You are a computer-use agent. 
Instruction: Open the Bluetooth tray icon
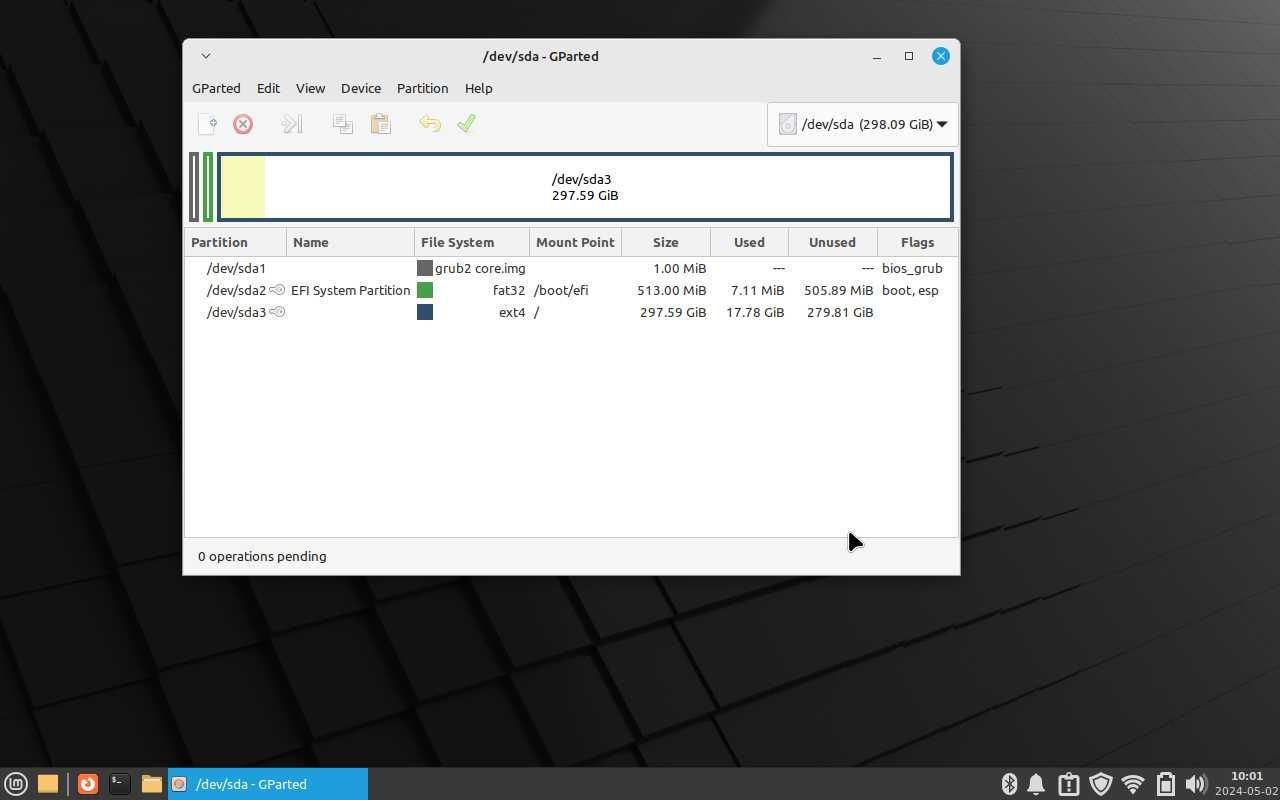coord(1009,784)
